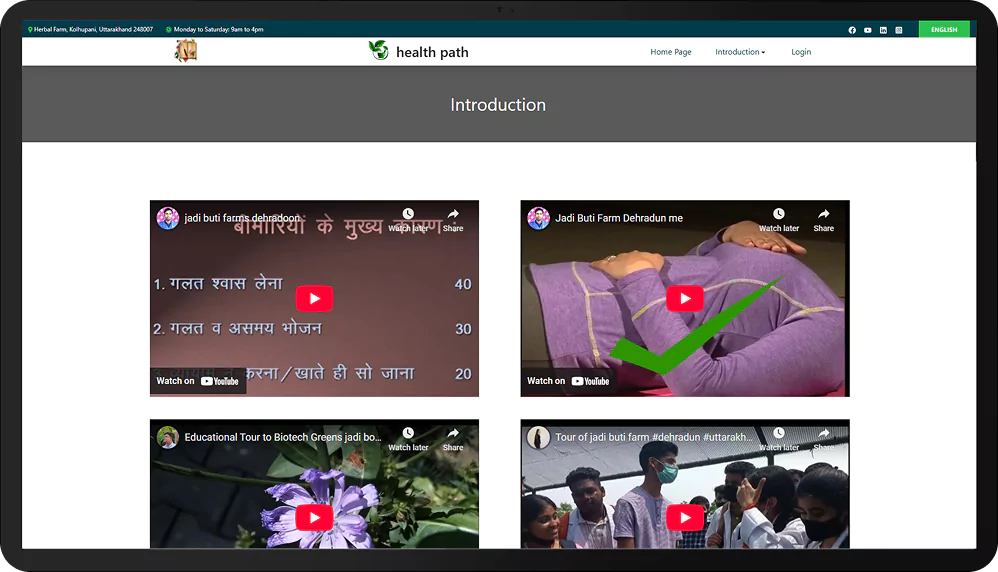Screen dimensions: 998x572
Task: Open title 'Tour of jadi buti farm #dehradun'
Action: point(654,437)
